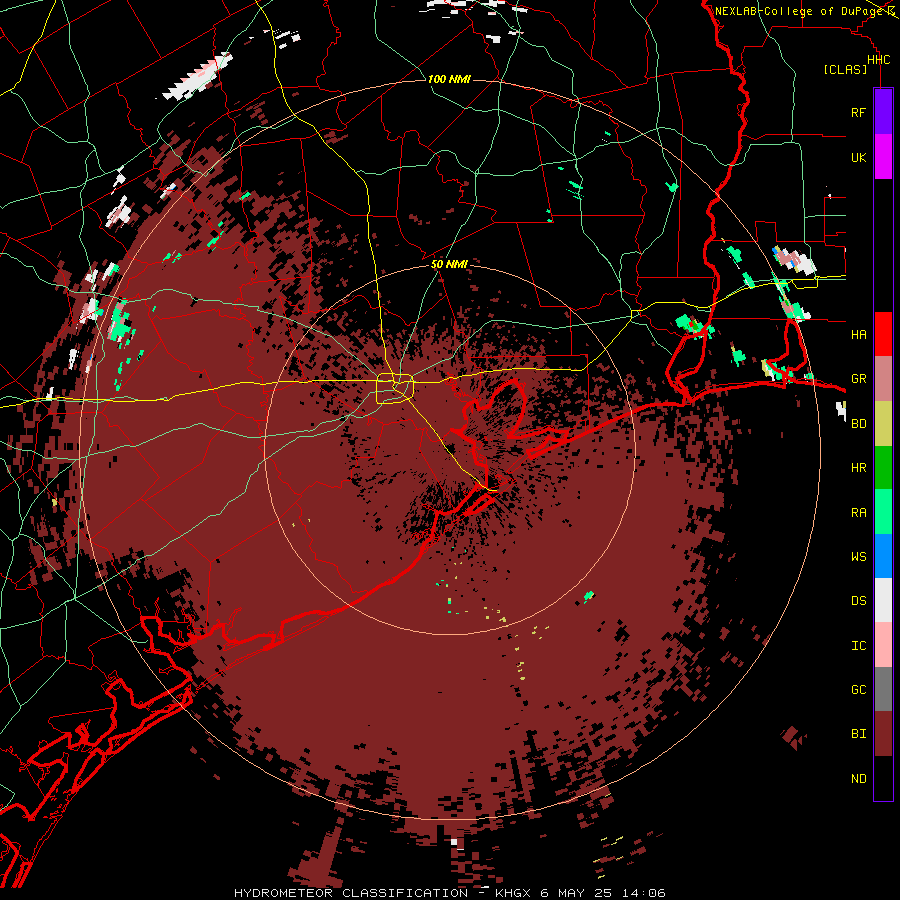Click the ND legend label
This screenshot has height=900, width=900.
click(x=858, y=778)
